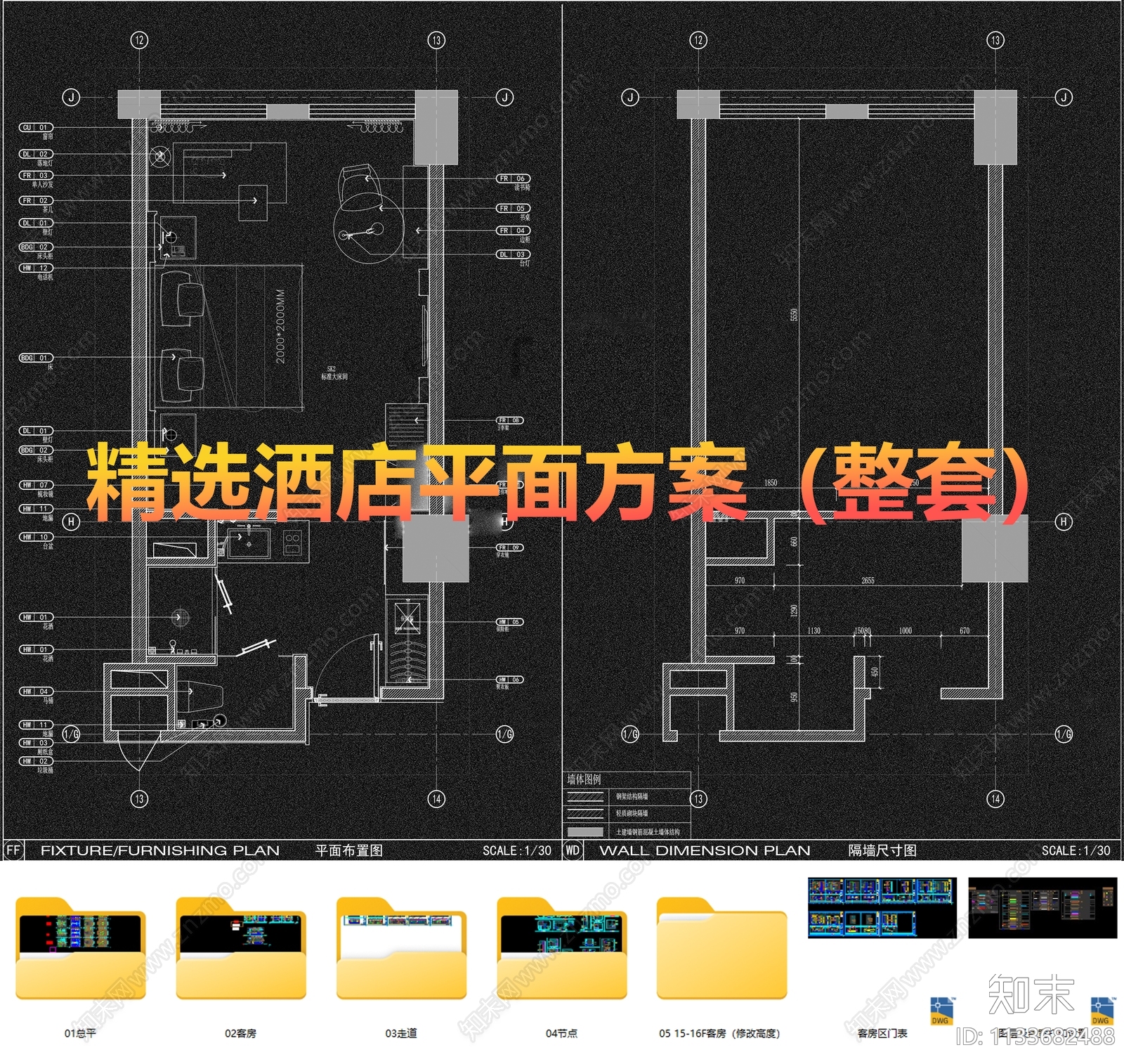
Task: Select the BDG 01 床 tag
Action: coord(36,358)
